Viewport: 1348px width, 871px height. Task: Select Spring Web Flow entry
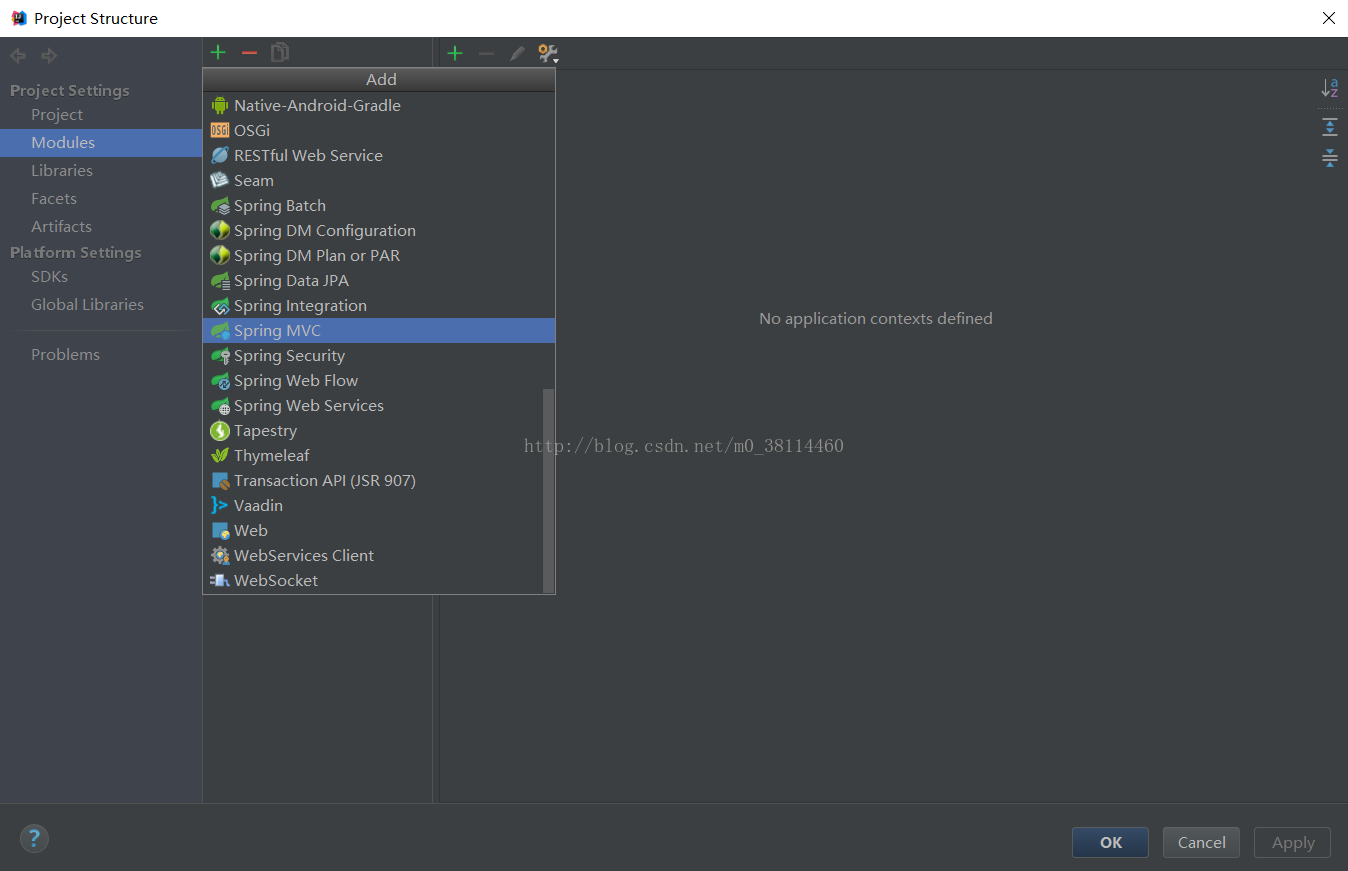point(374,380)
